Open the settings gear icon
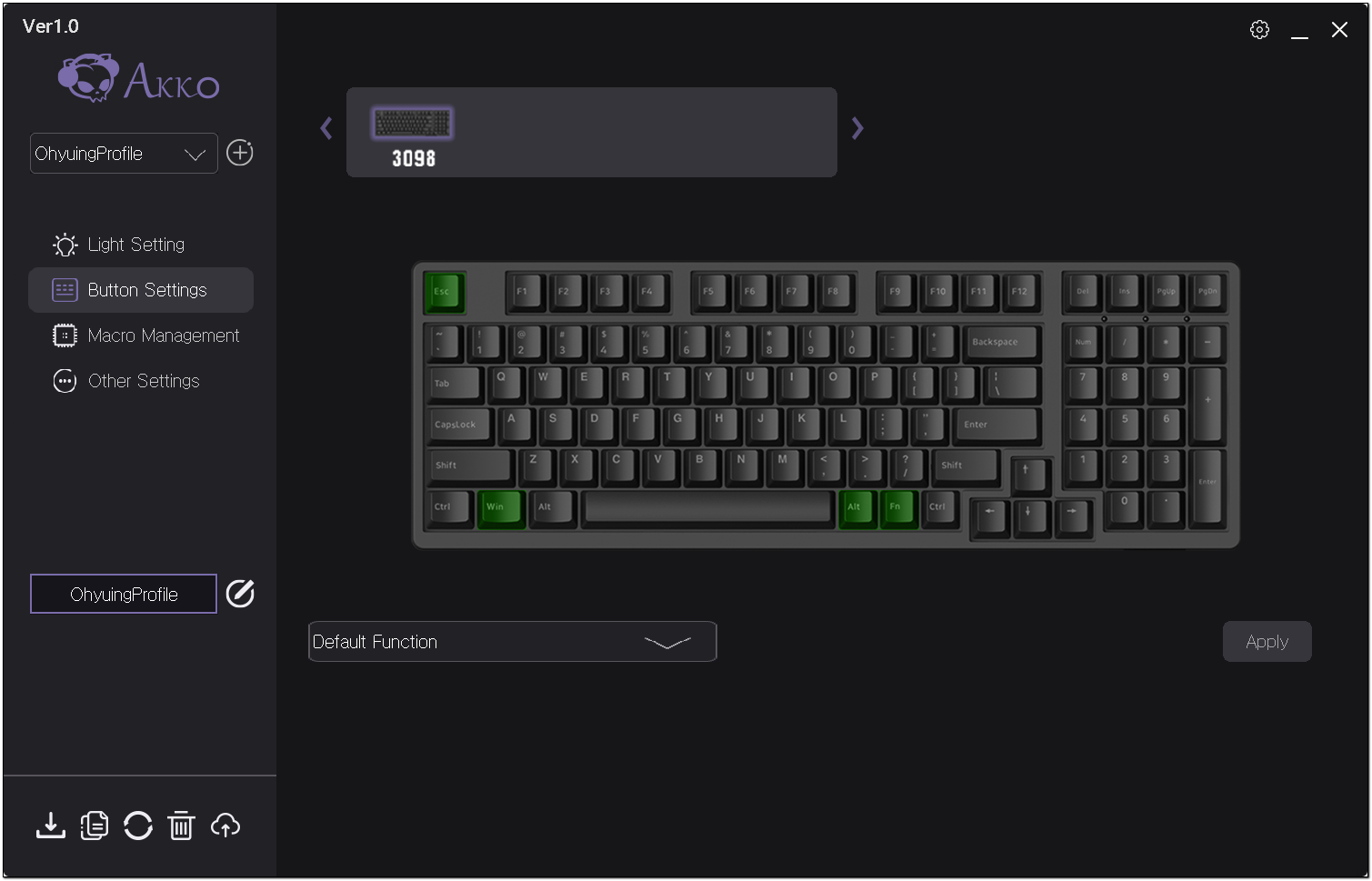Image resolution: width=1372 pixels, height=881 pixels. coord(1259,30)
